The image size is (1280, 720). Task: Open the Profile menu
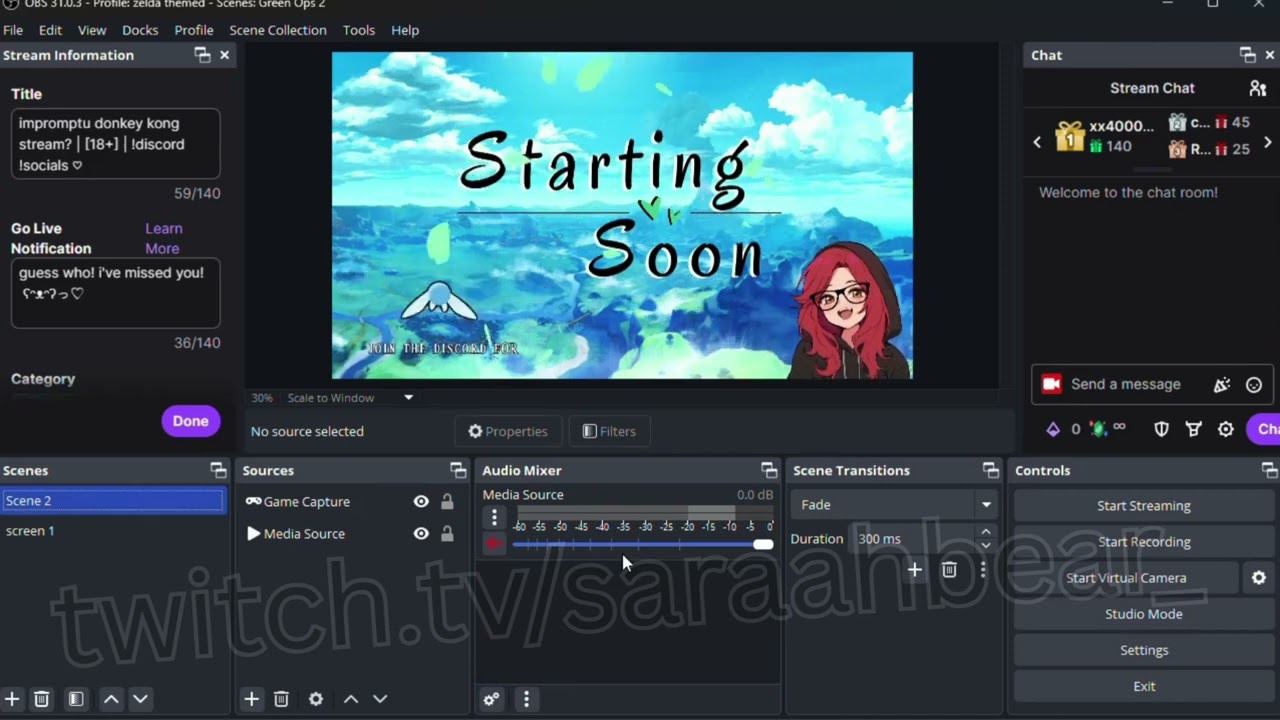(x=194, y=30)
